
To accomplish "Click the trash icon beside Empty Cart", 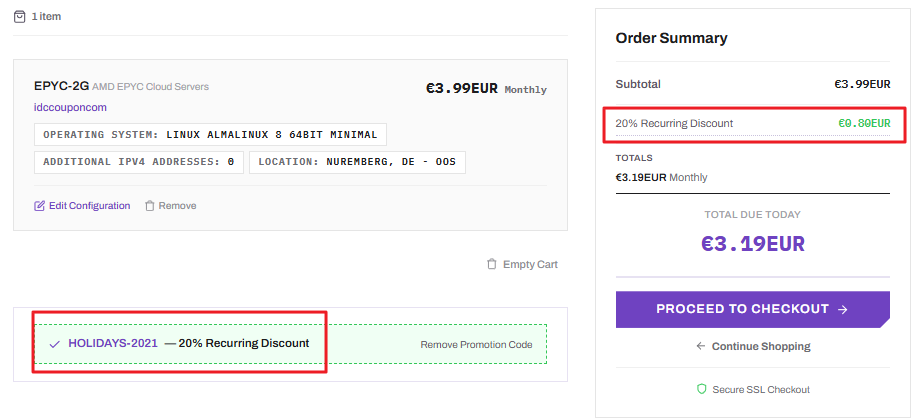I will click(492, 264).
